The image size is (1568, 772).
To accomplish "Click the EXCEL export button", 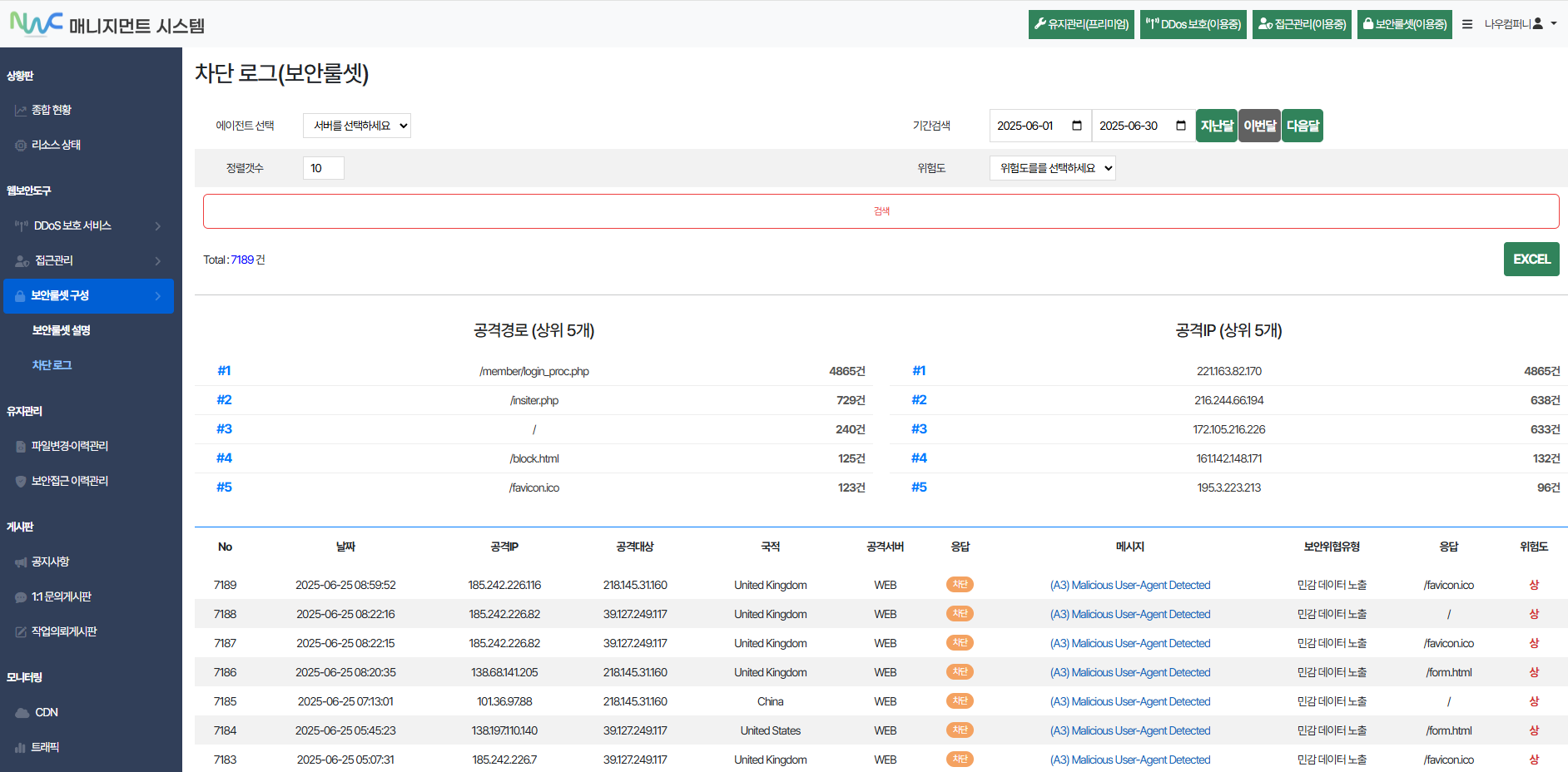I will (1531, 259).
